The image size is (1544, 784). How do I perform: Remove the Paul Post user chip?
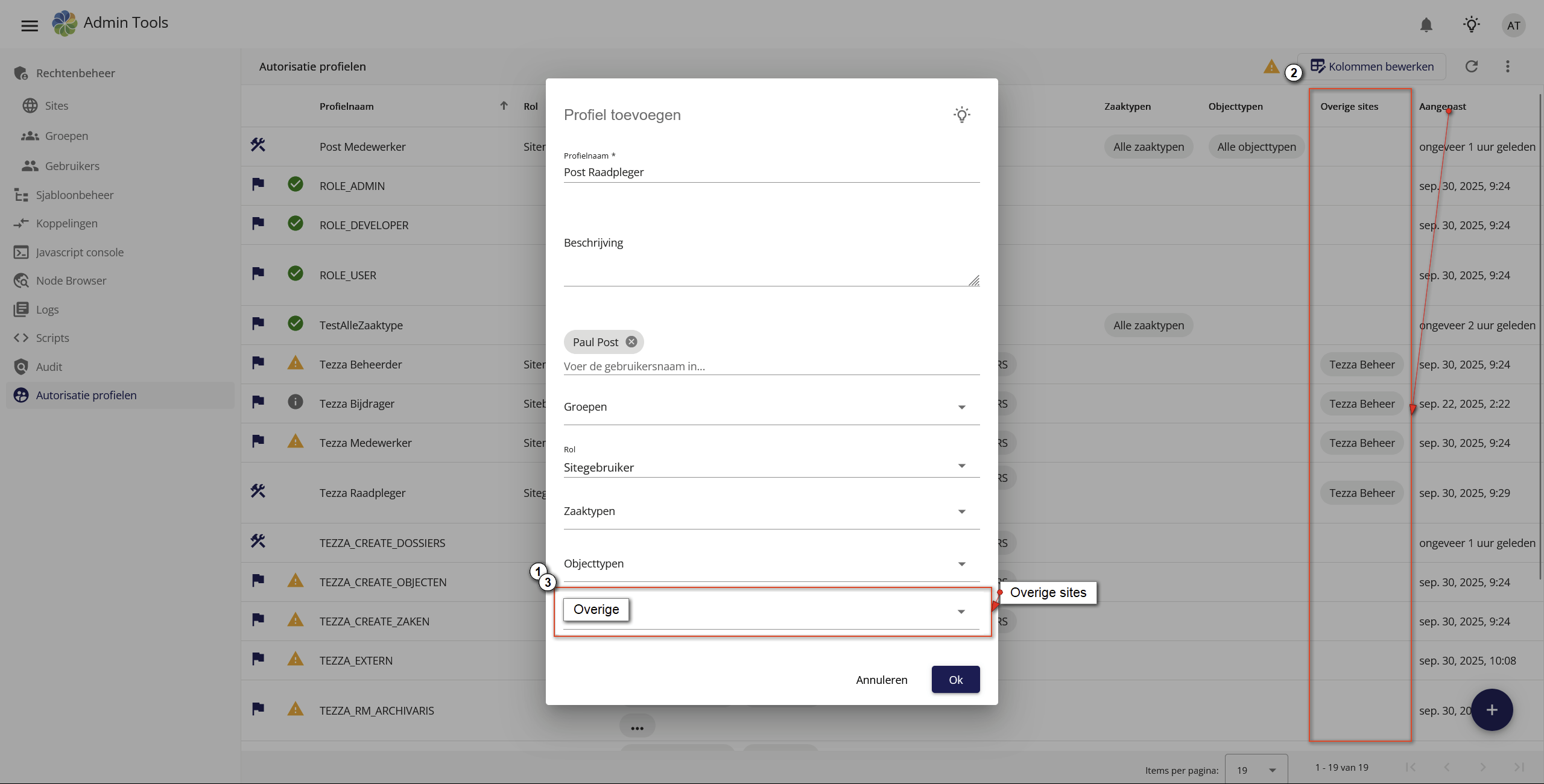[x=631, y=342]
